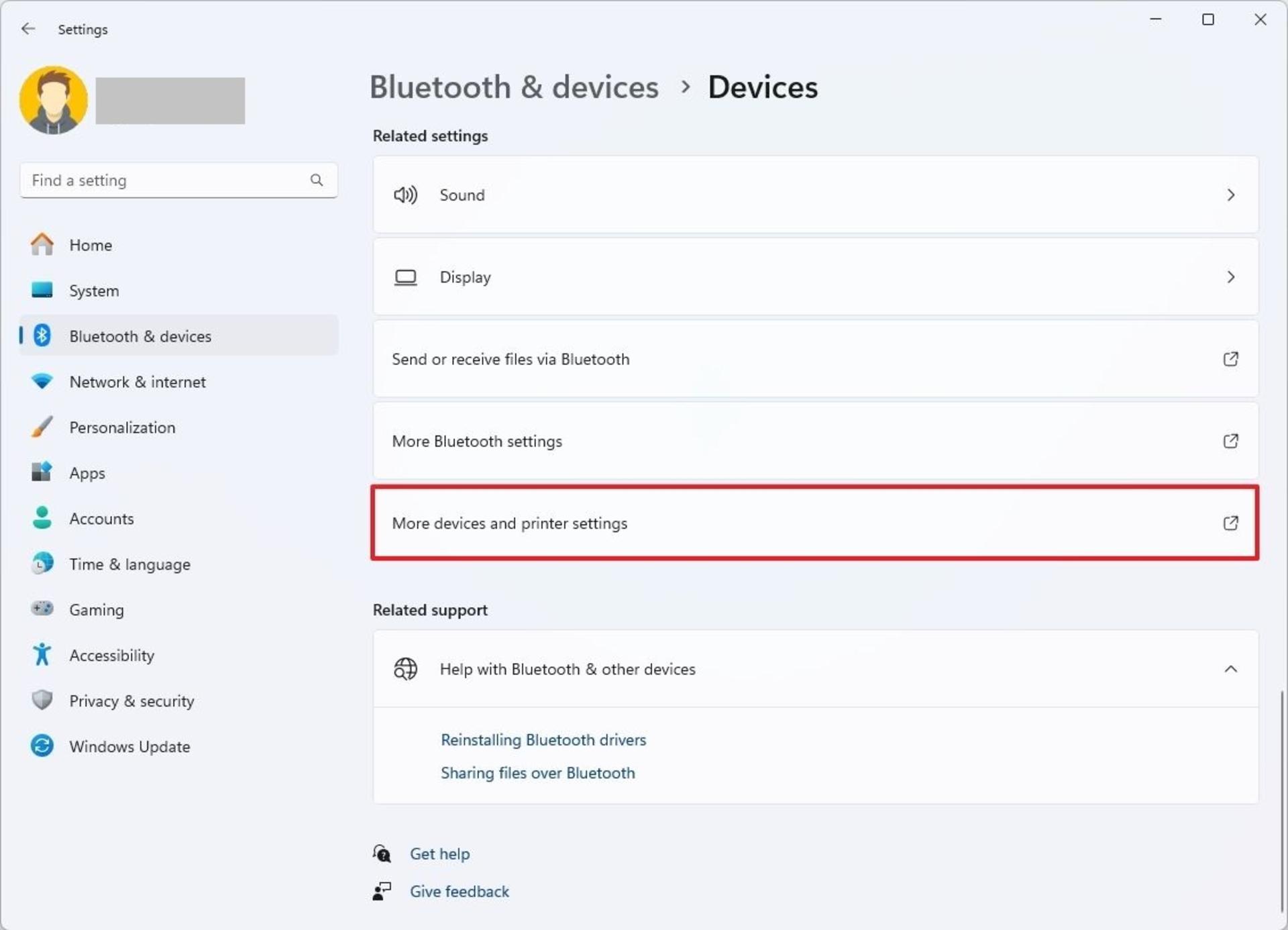The height and width of the screenshot is (930, 1288).
Task: Open Windows Update page
Action: click(178, 746)
